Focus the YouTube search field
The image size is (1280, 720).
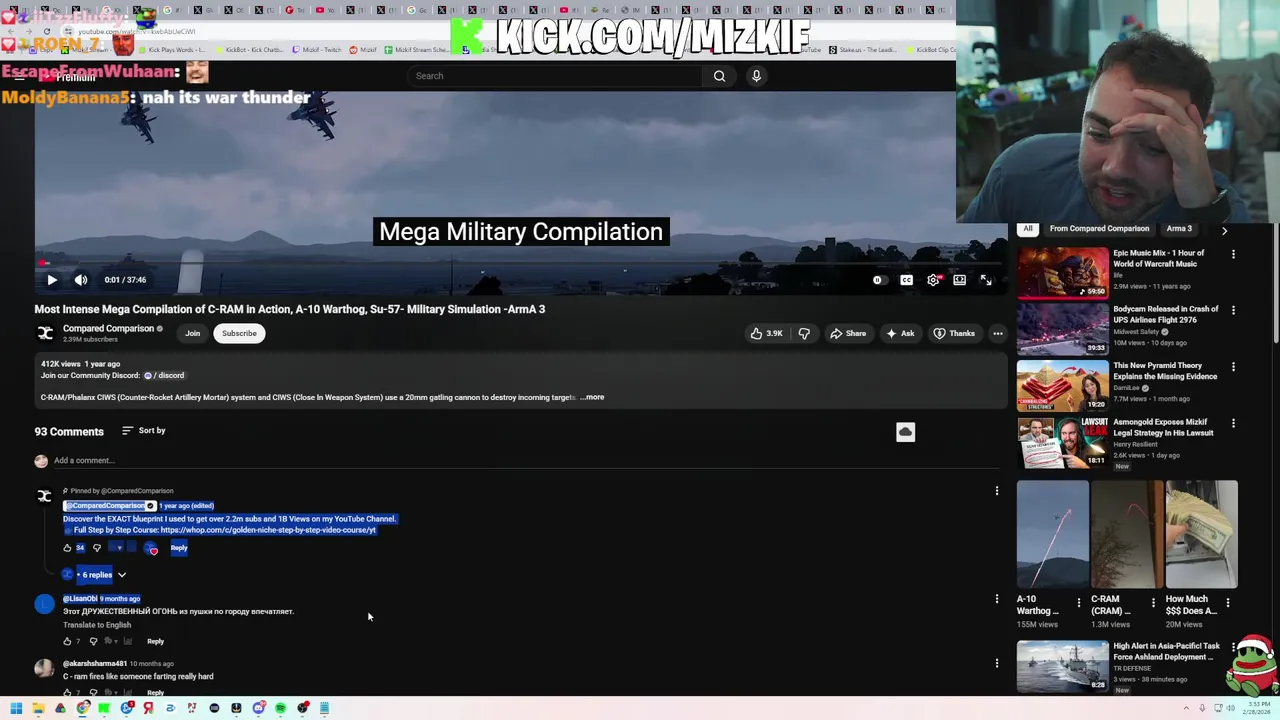click(x=555, y=76)
